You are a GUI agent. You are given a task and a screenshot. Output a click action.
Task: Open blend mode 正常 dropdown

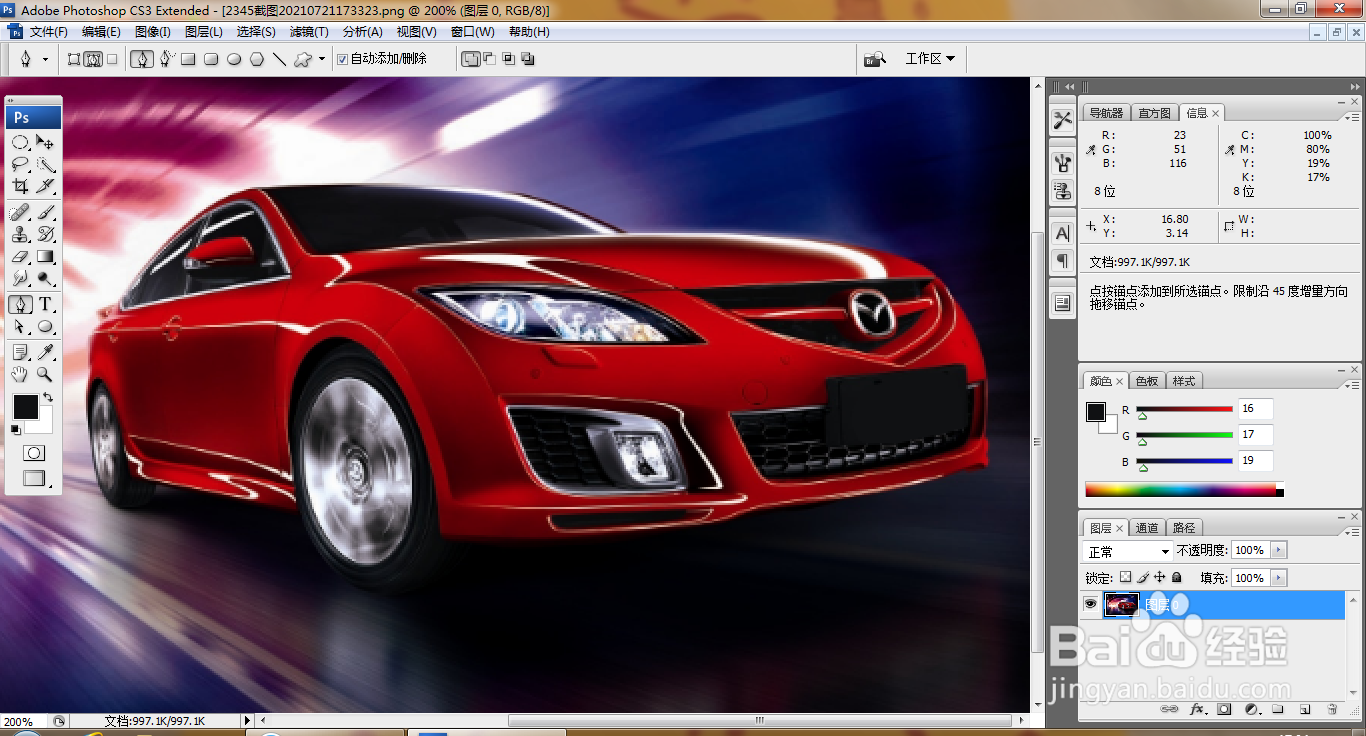(1129, 551)
